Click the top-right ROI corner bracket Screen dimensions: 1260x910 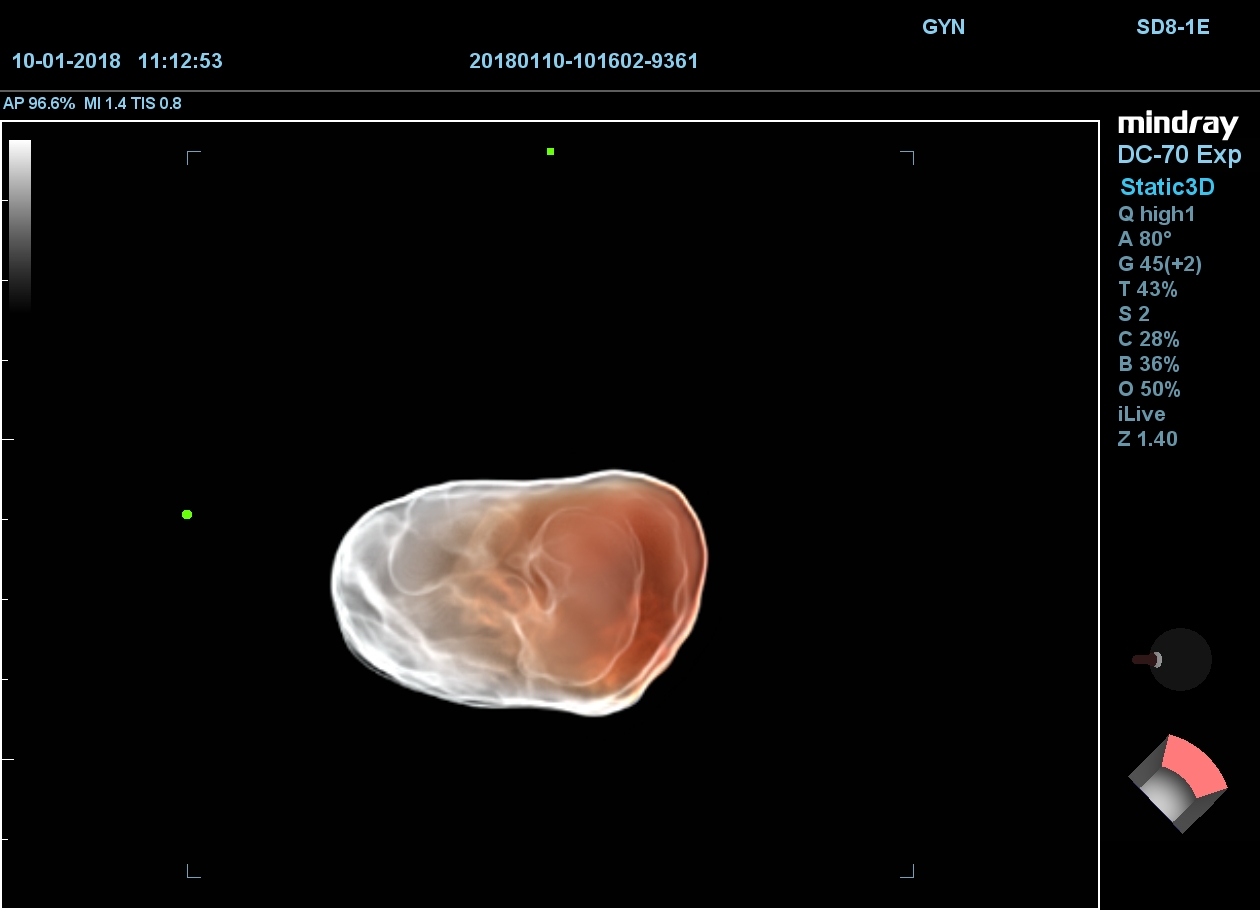pyautogui.click(x=907, y=158)
